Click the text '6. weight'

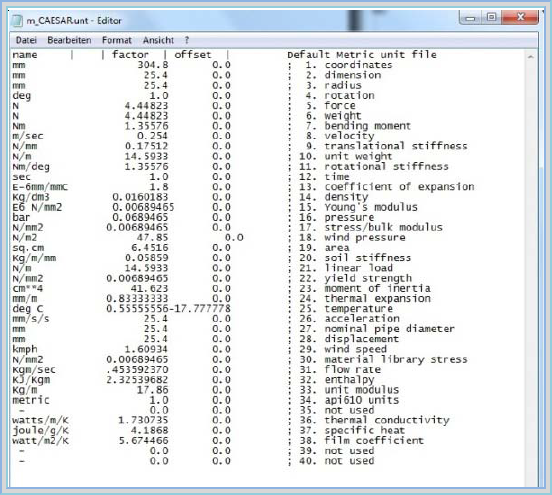[x=333, y=116]
